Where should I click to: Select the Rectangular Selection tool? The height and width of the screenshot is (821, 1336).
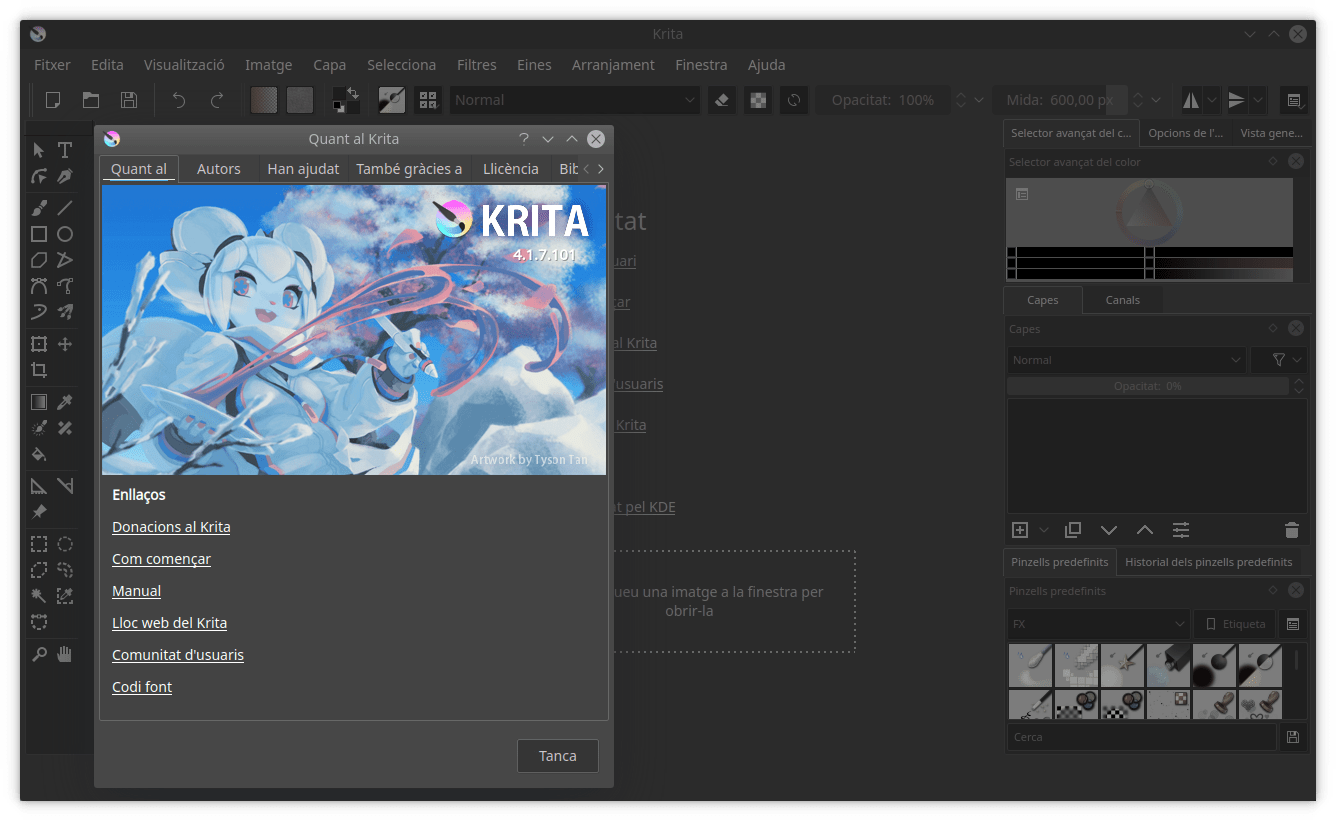[38, 544]
